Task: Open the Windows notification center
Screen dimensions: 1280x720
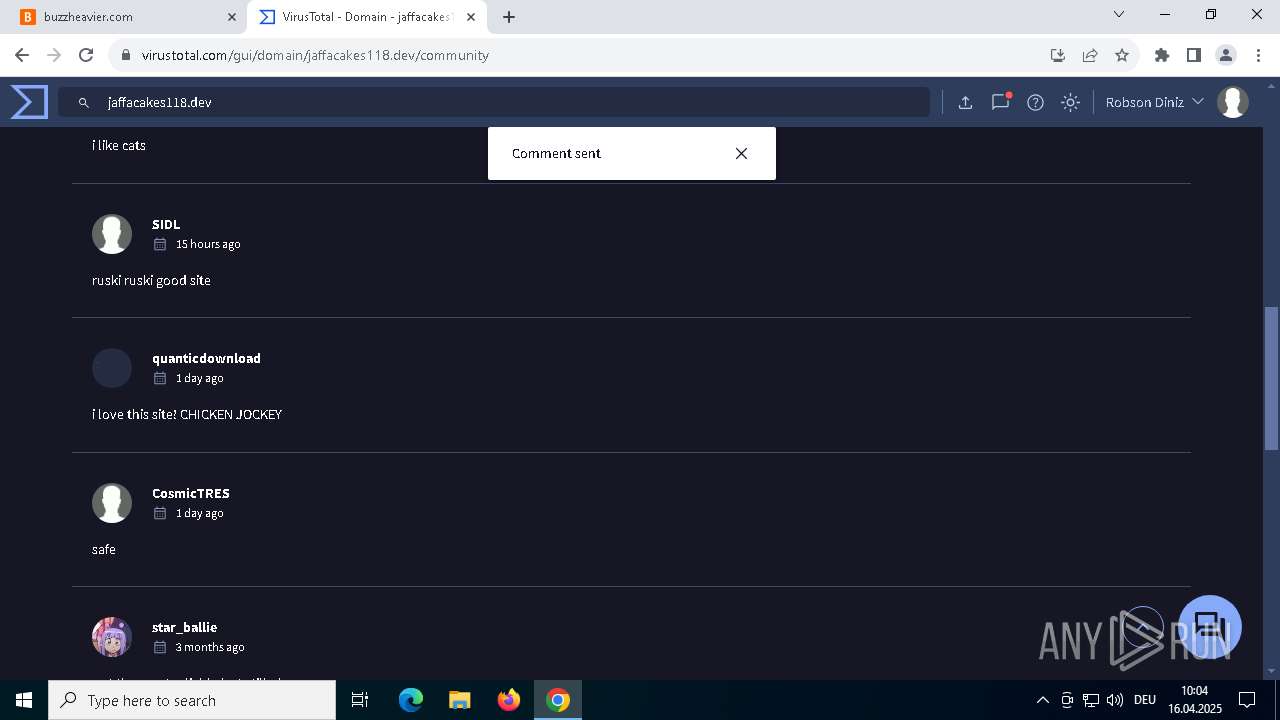Action: (1247, 700)
